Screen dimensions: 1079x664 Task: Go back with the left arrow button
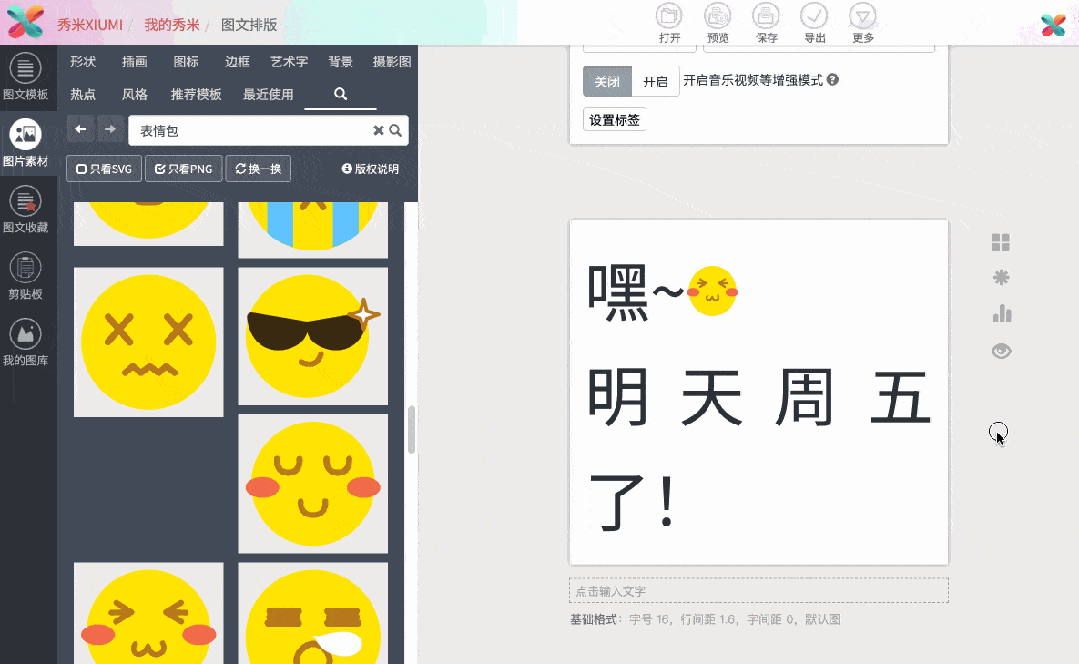[81, 129]
